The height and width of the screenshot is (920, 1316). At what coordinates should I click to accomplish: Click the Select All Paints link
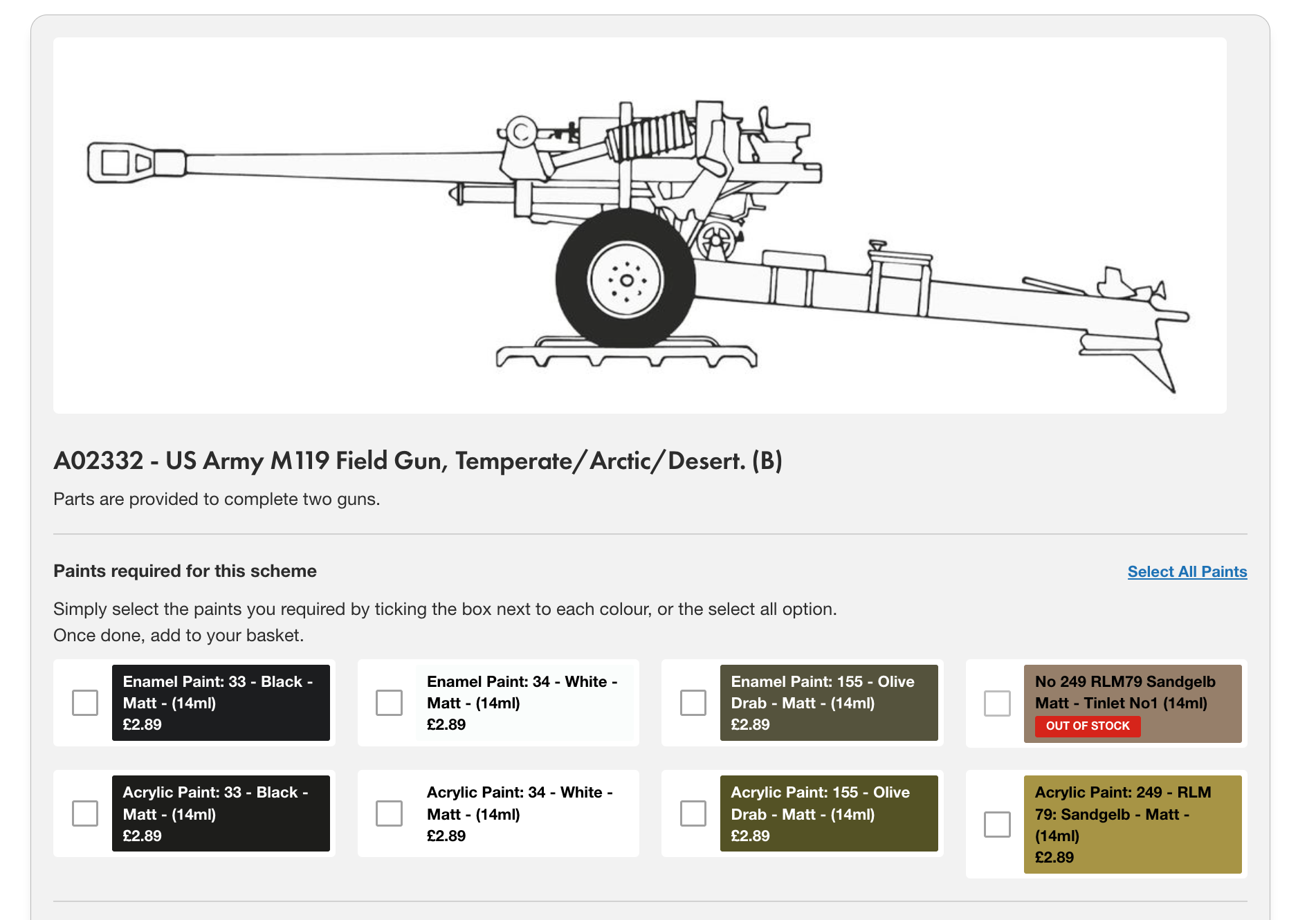pyautogui.click(x=1187, y=571)
